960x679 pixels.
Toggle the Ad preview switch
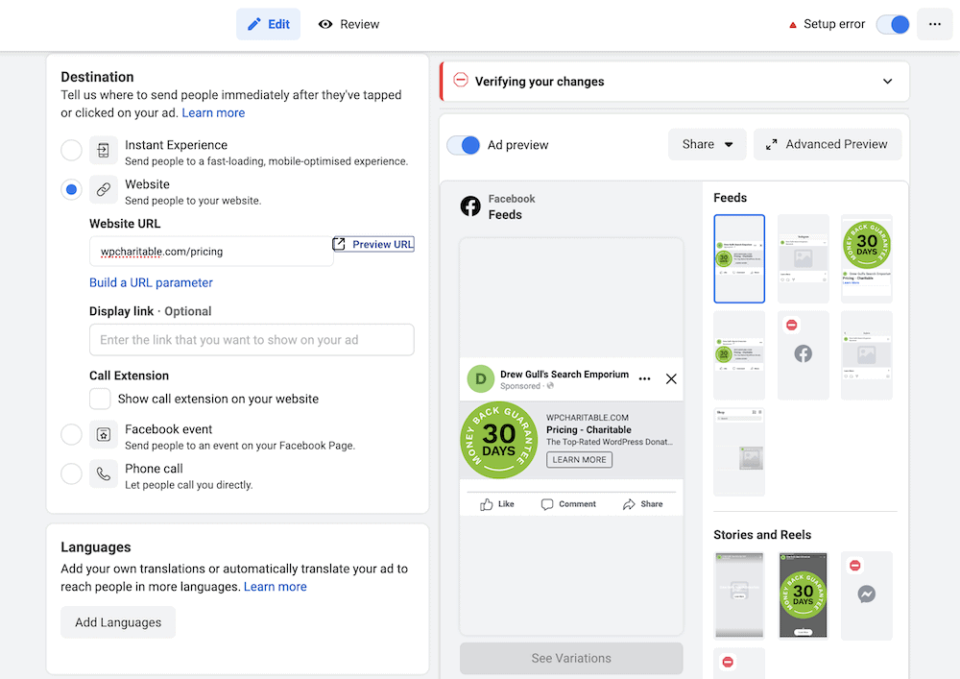pyautogui.click(x=463, y=145)
